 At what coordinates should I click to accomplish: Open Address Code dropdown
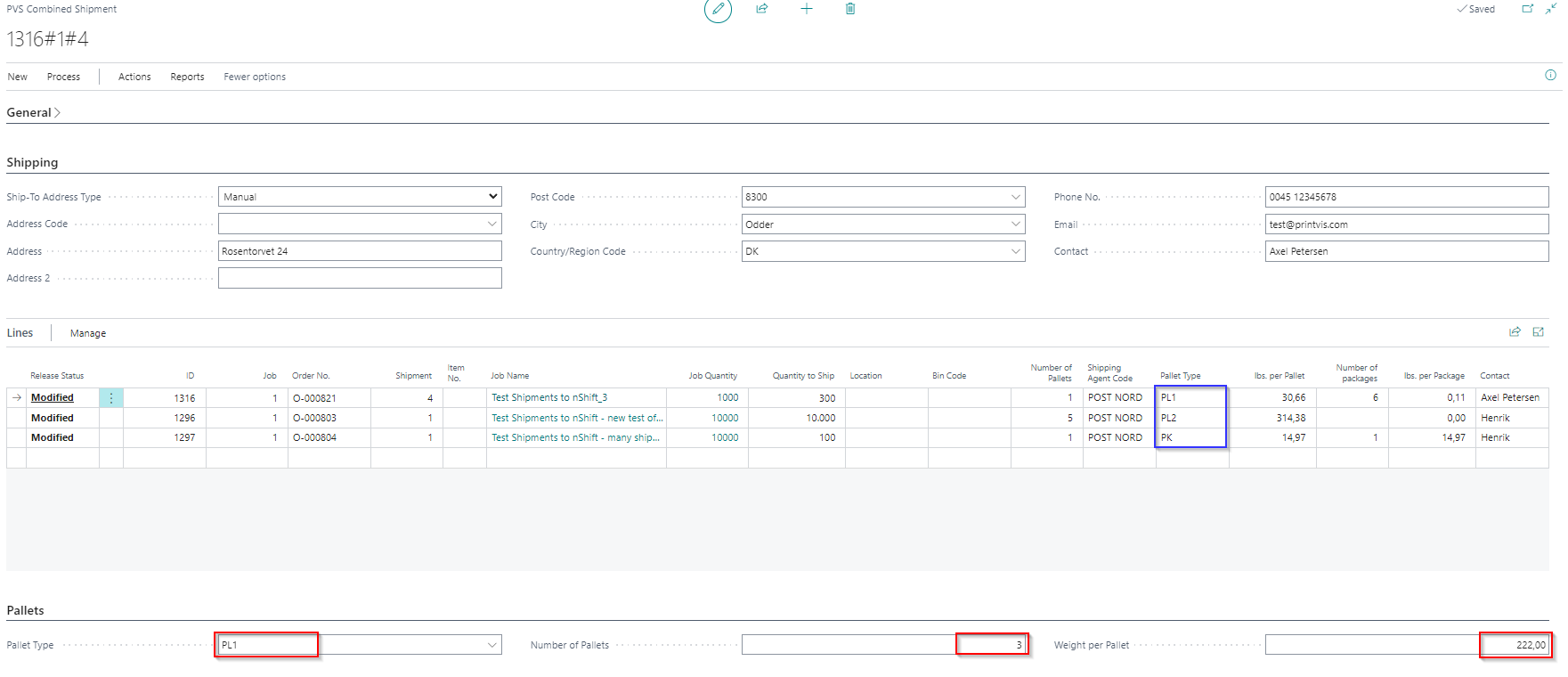tap(492, 224)
